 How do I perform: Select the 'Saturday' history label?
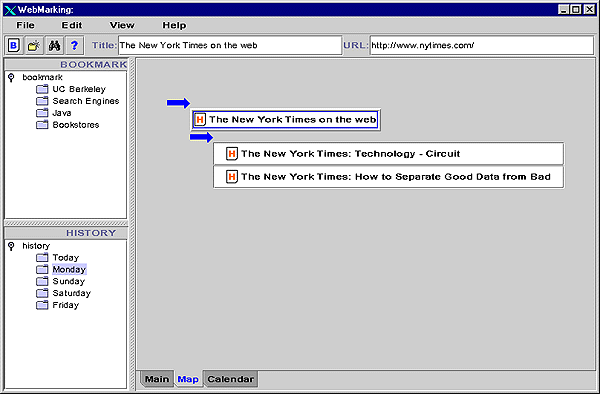point(72,293)
